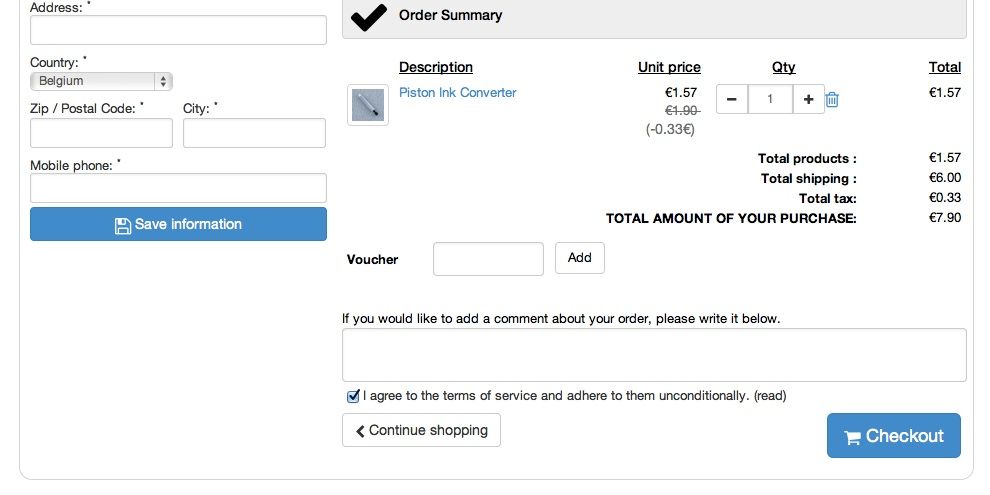The width and height of the screenshot is (990, 495).
Task: Focus the Address input field
Action: pos(179,30)
